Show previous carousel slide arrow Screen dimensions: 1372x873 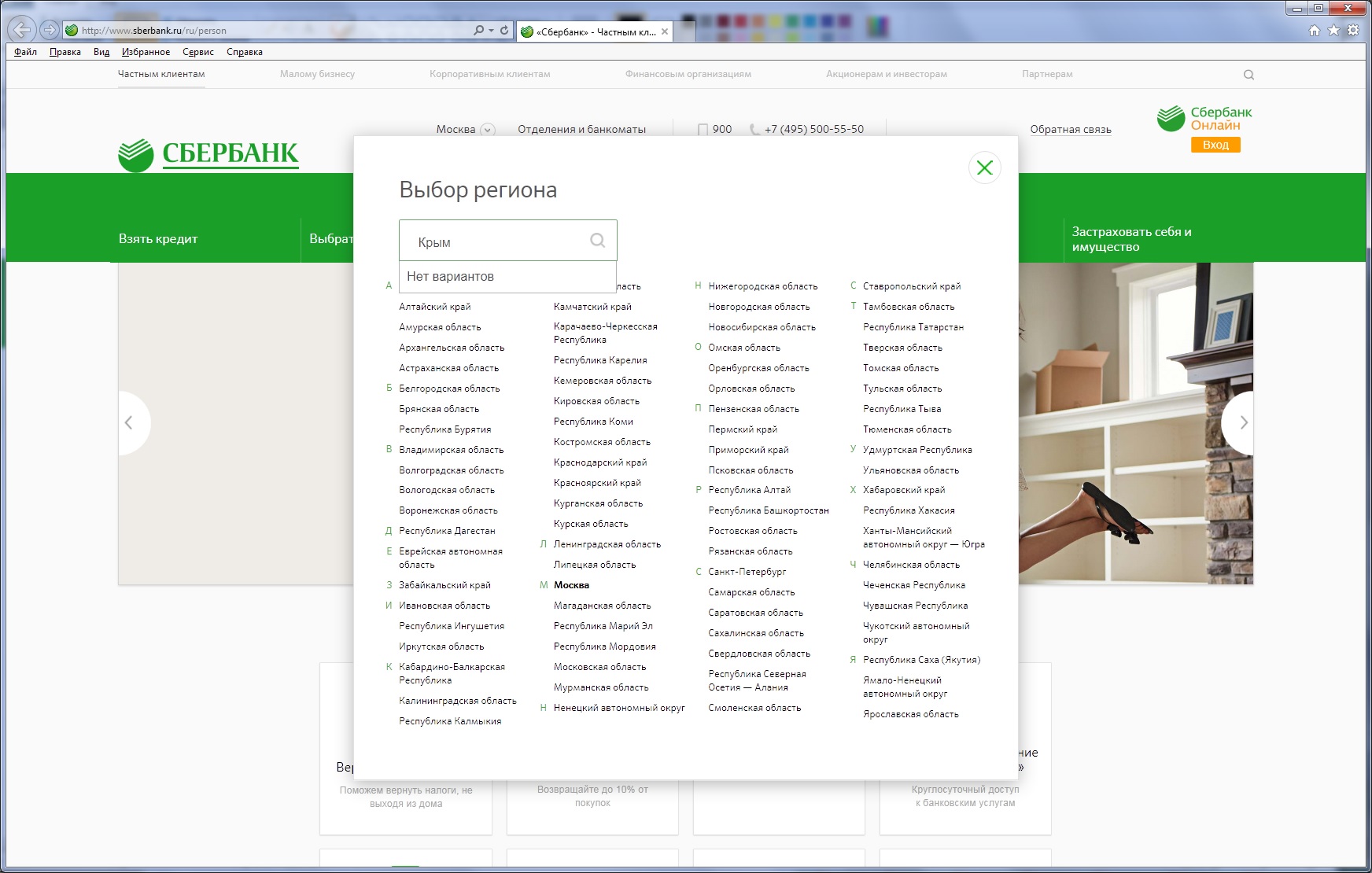point(129,422)
